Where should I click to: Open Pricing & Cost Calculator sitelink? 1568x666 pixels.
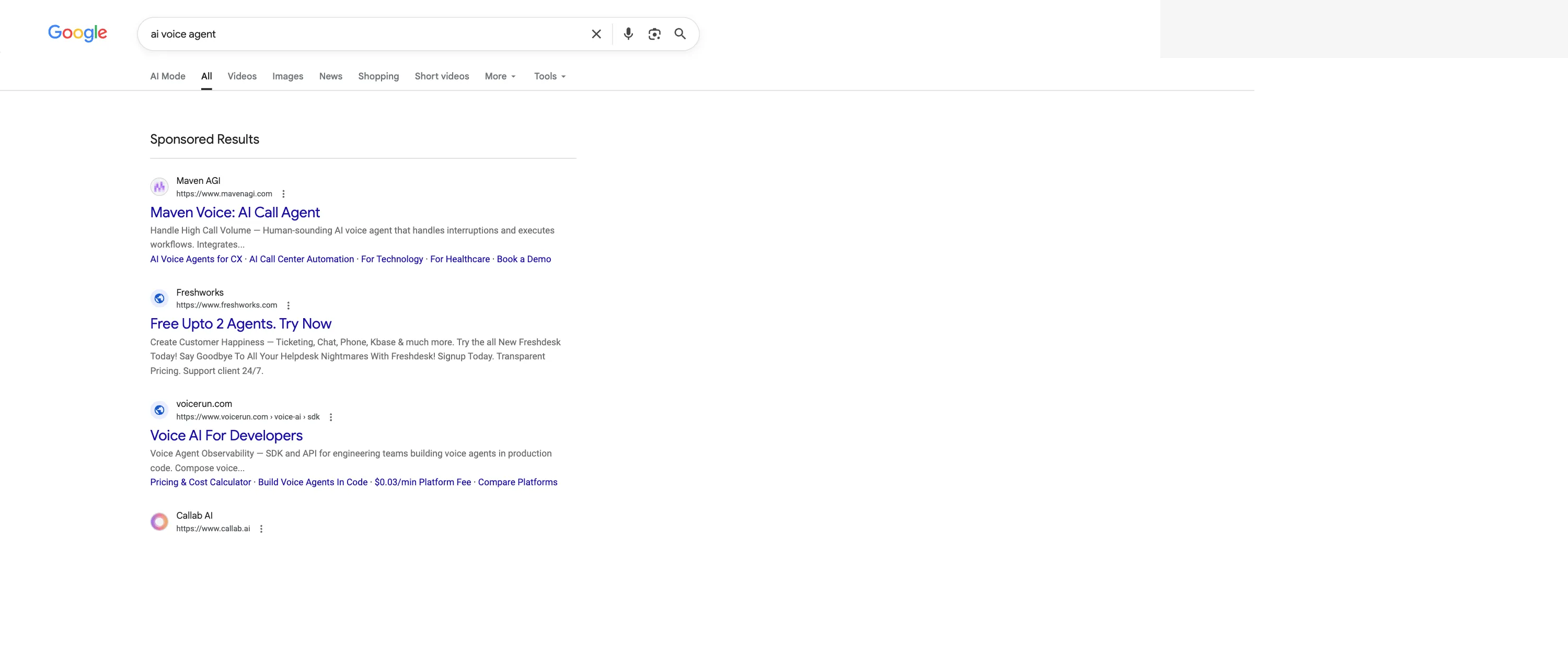200,482
